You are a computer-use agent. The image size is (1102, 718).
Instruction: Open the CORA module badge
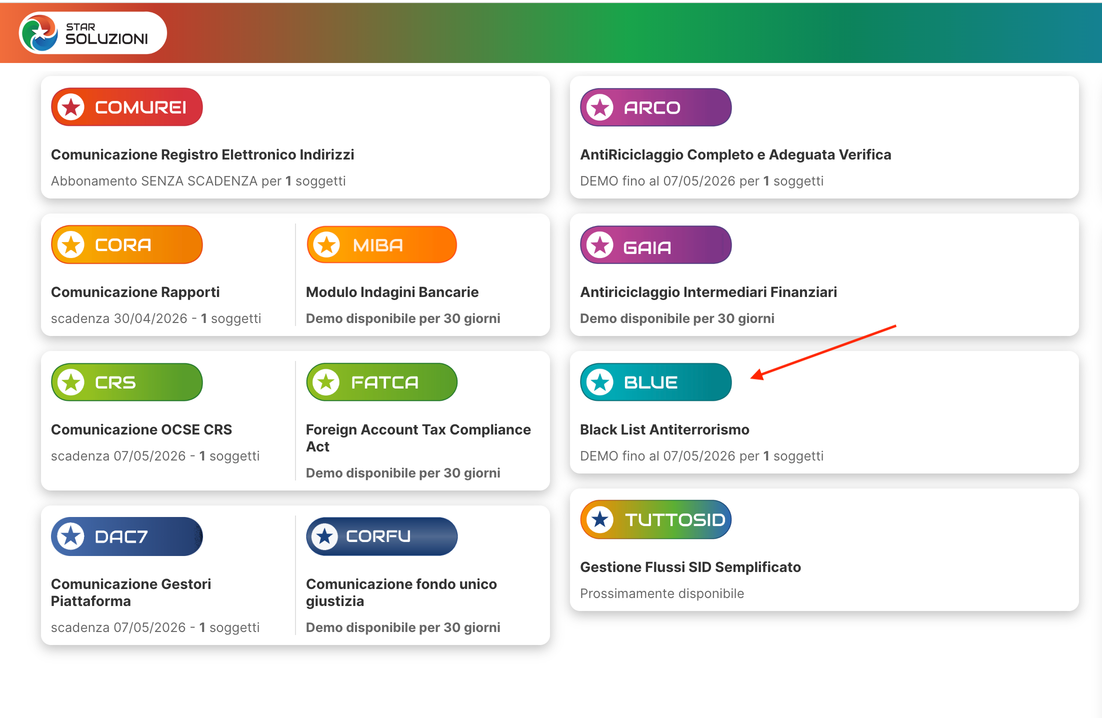127,244
